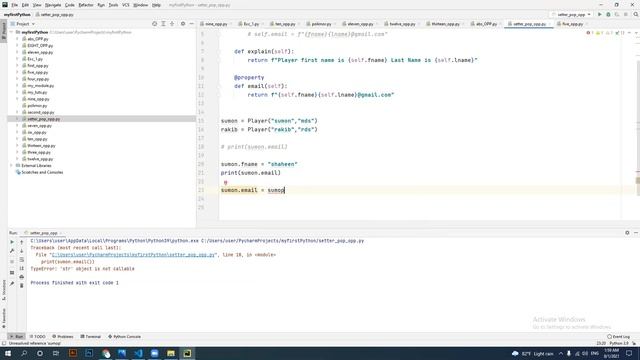Open the VCS menu
The height and width of the screenshot is (360, 640).
[125, 5]
